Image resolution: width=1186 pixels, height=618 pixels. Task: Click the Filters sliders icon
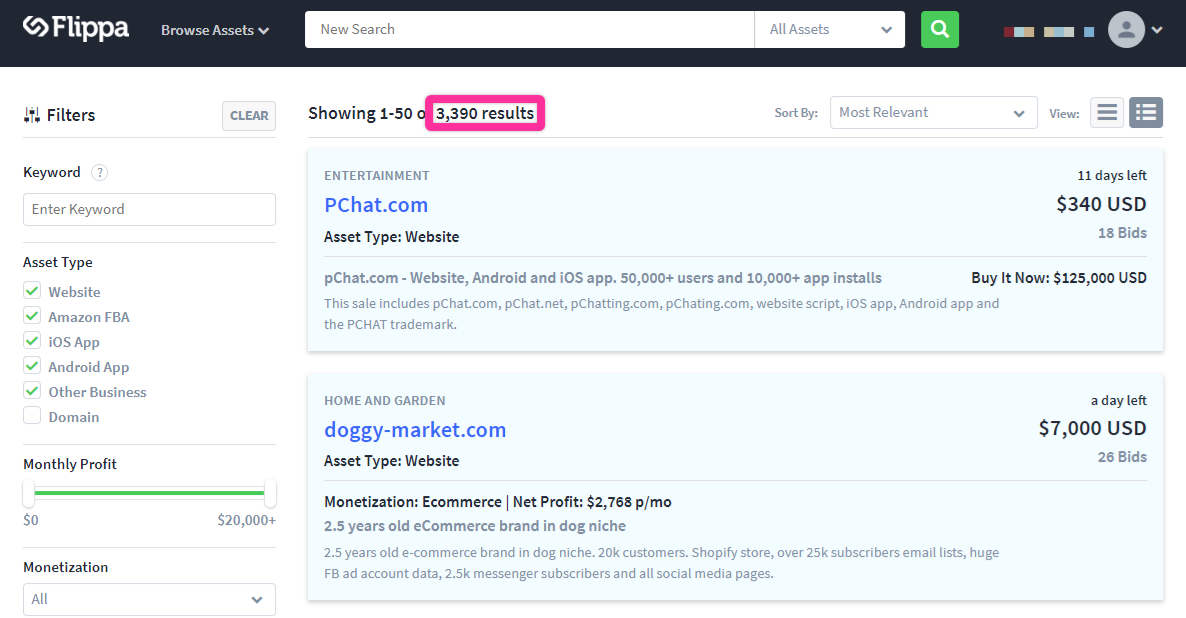pyautogui.click(x=32, y=115)
